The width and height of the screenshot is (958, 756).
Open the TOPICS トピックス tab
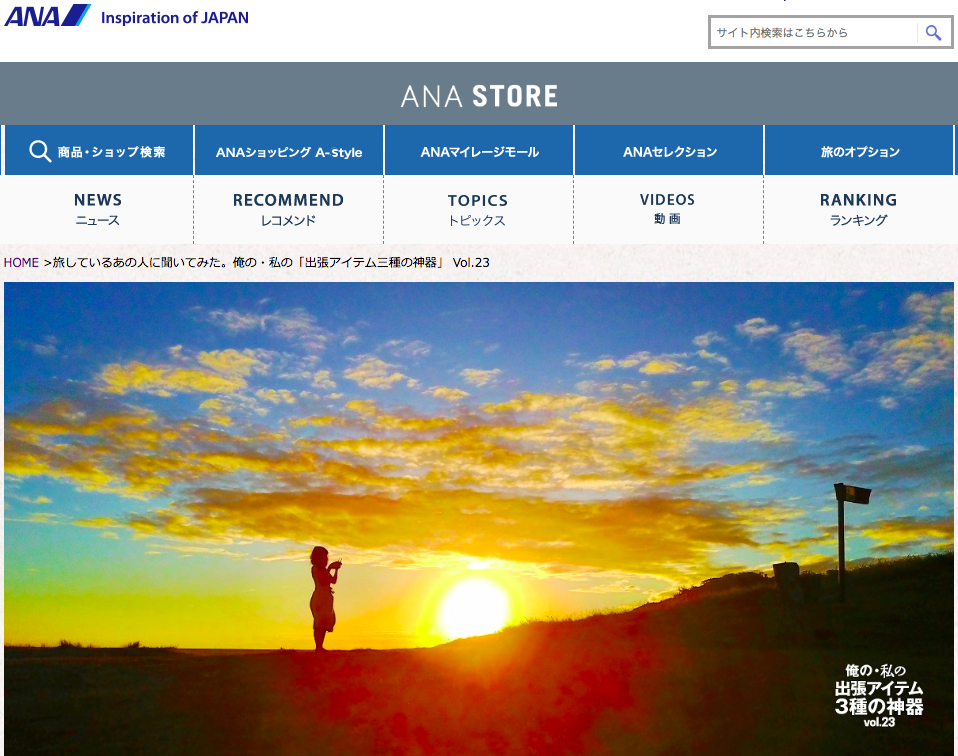click(478, 210)
